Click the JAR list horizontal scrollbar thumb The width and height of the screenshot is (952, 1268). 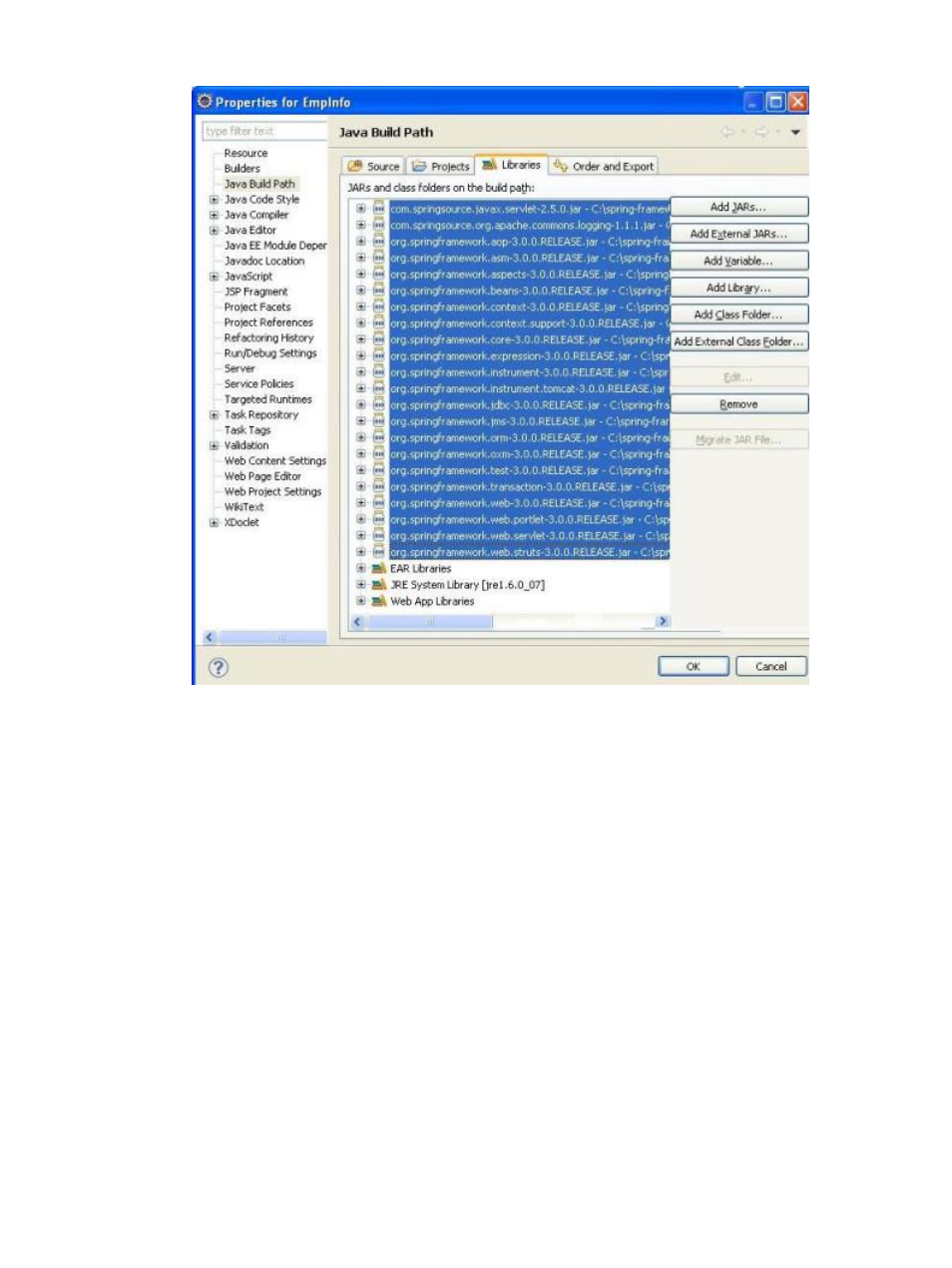pyautogui.click(x=430, y=621)
